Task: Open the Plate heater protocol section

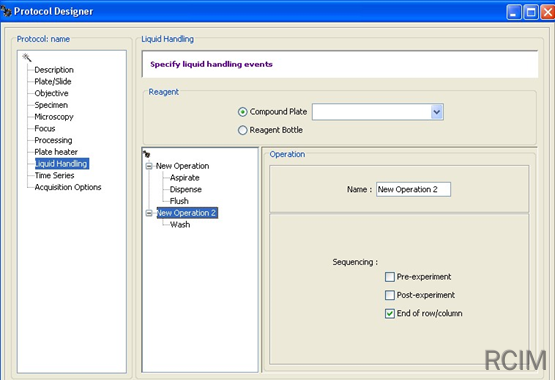Action: pos(56,152)
